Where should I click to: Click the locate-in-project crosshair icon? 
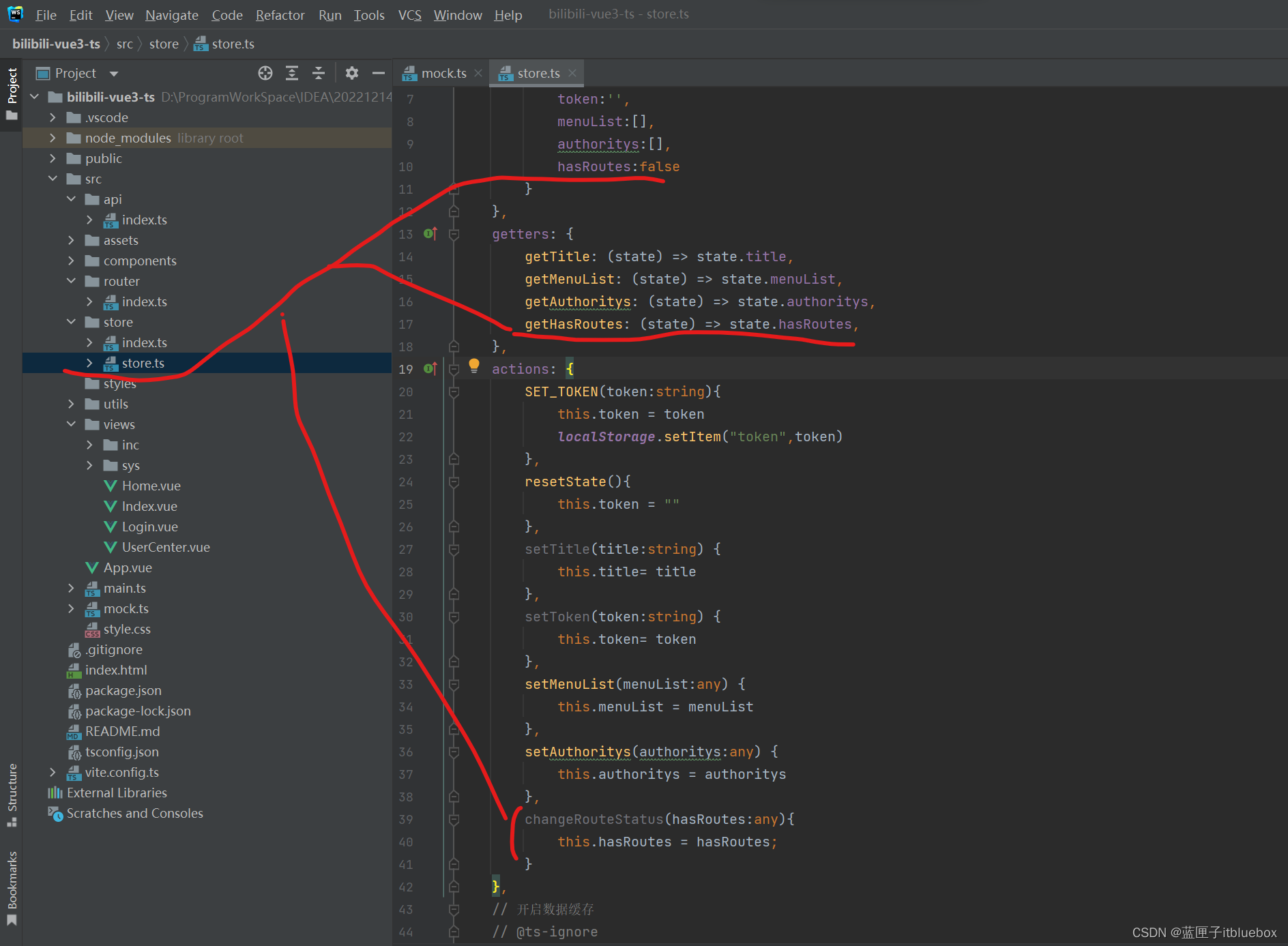(265, 73)
